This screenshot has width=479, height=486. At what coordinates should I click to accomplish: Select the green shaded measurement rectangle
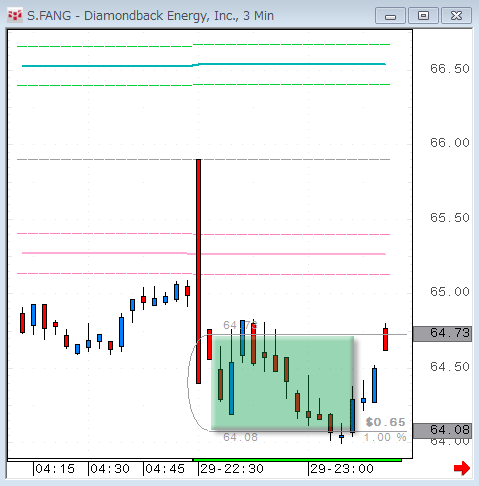pyautogui.click(x=282, y=383)
